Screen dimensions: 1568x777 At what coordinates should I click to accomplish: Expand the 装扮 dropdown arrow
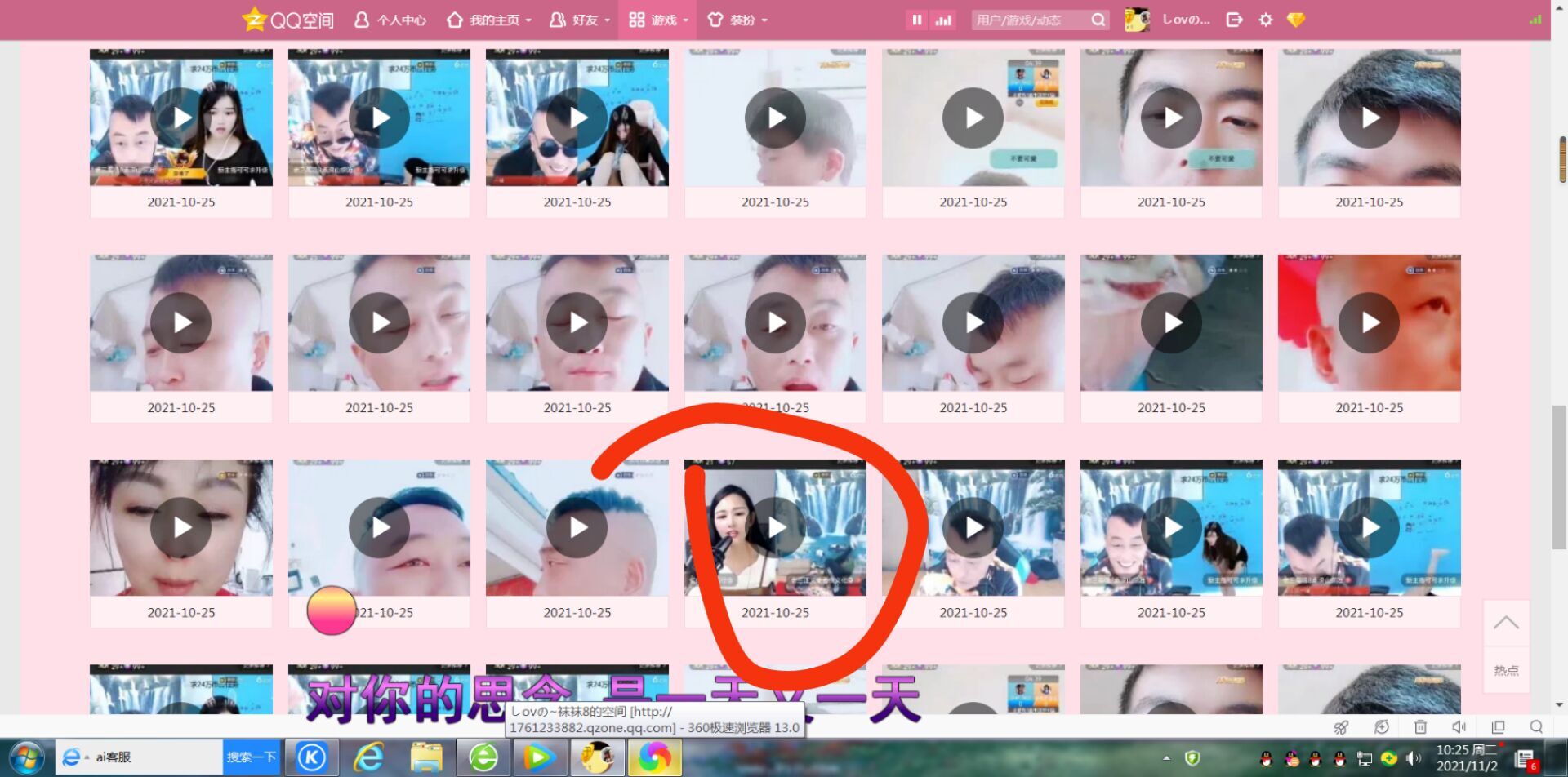tap(764, 20)
